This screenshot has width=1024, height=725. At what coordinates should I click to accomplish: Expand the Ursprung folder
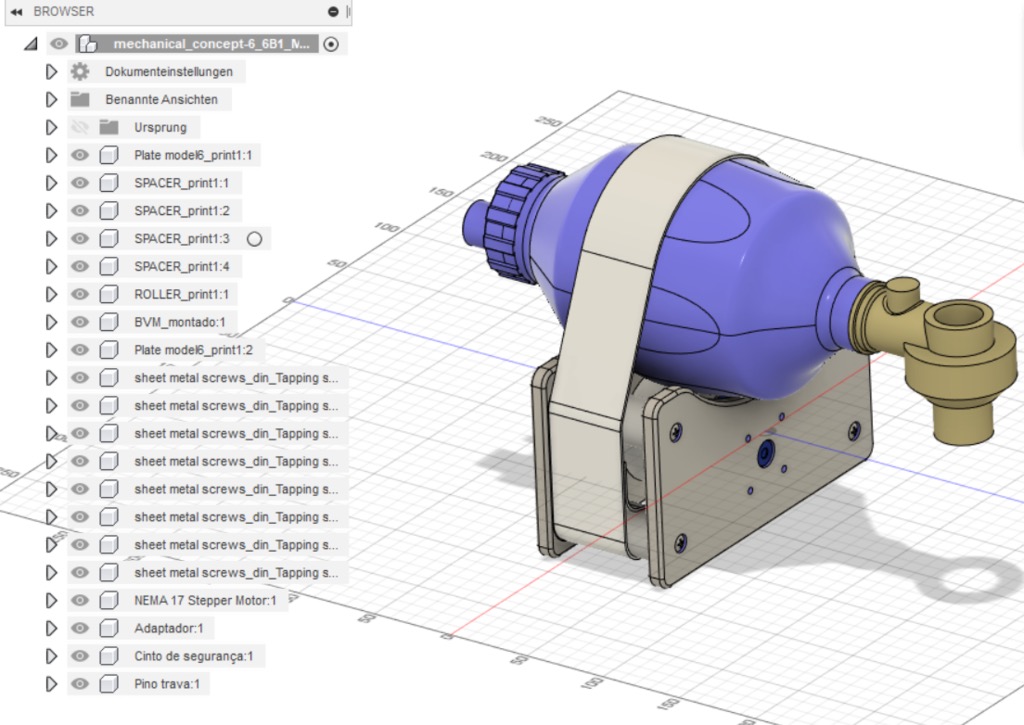pos(52,127)
